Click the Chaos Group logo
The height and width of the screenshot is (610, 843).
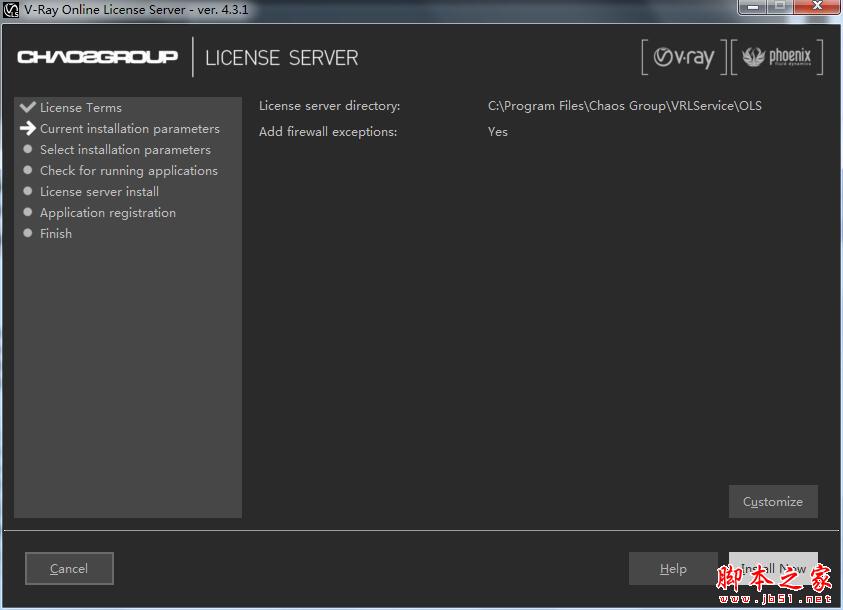point(97,56)
